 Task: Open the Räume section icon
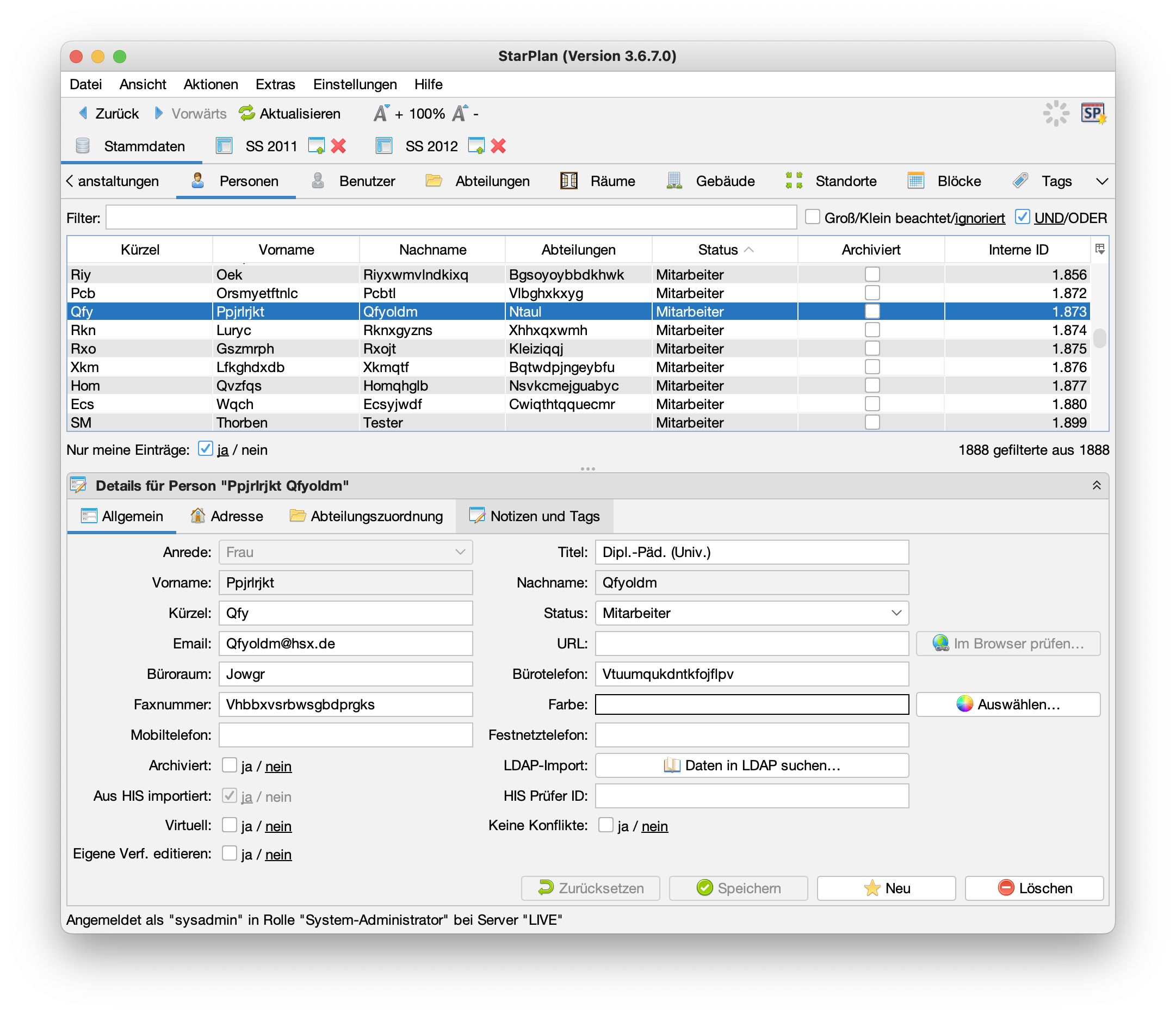(569, 181)
